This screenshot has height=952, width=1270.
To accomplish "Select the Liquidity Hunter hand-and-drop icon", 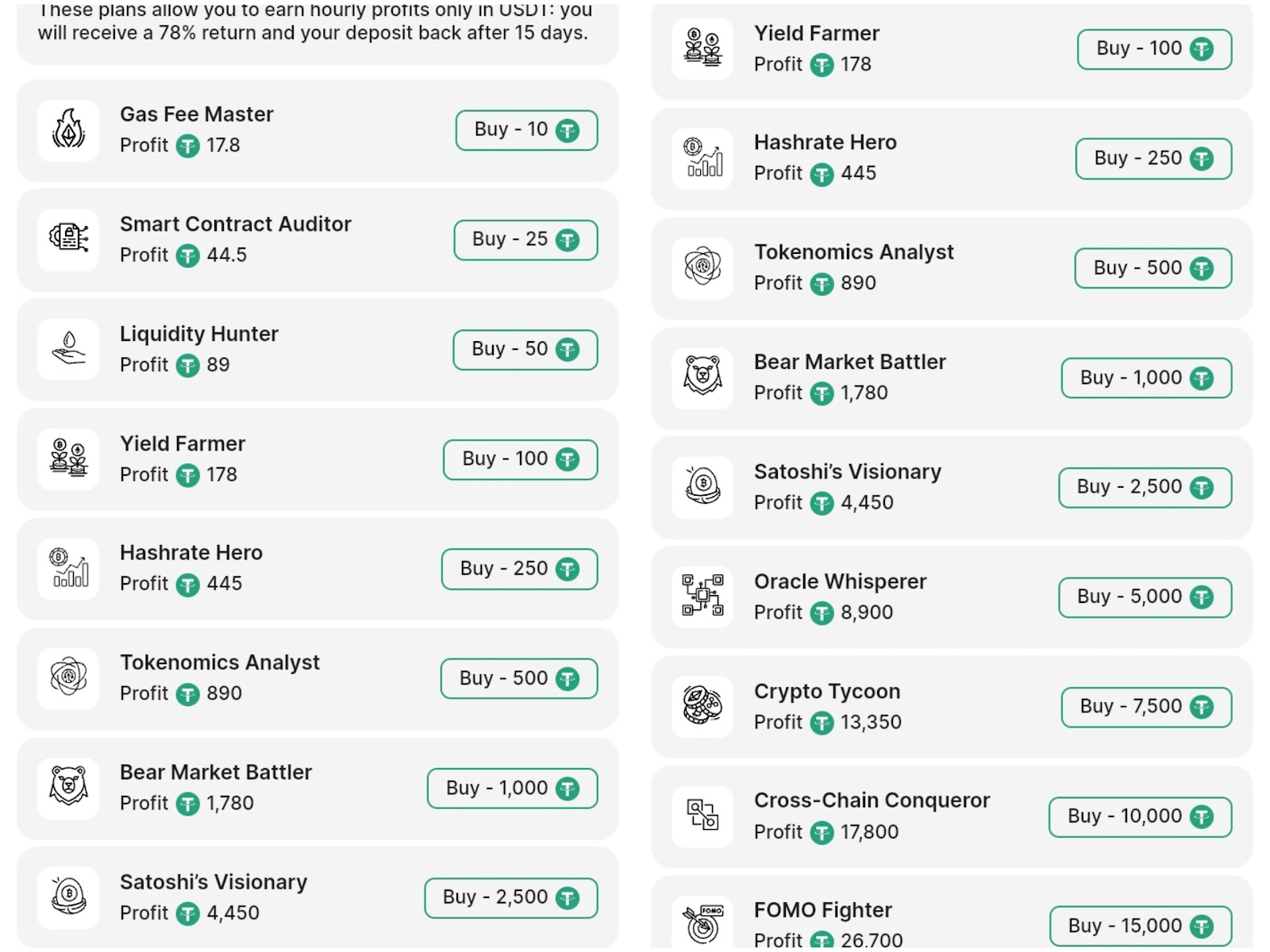I will coord(68,349).
